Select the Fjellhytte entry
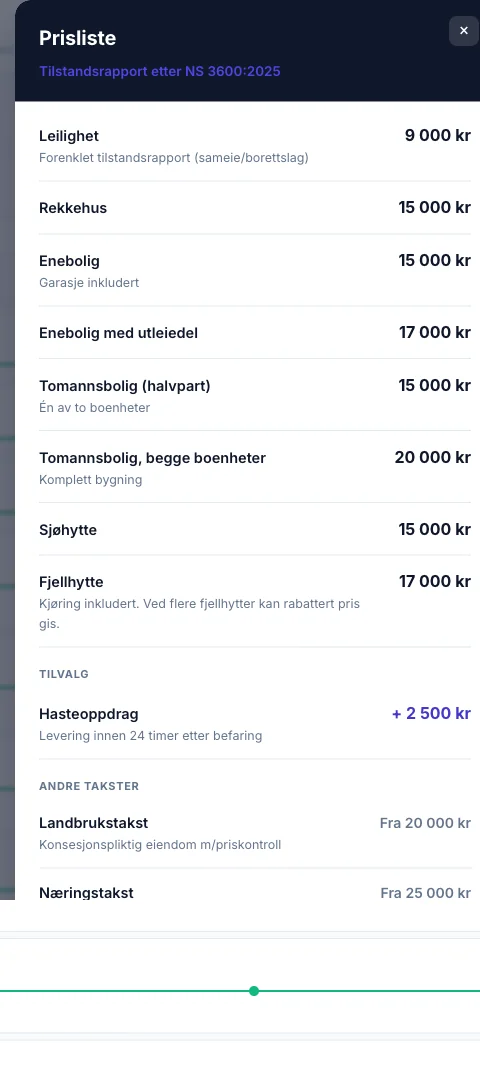Screen dimensions: 480x1082 (x=254, y=602)
